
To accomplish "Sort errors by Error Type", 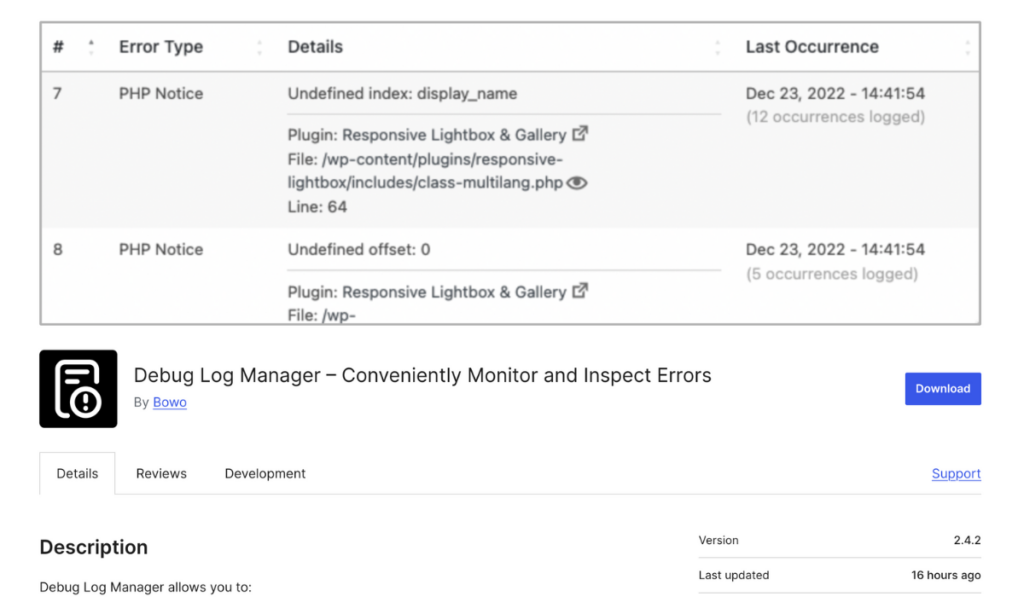I will (258, 46).
